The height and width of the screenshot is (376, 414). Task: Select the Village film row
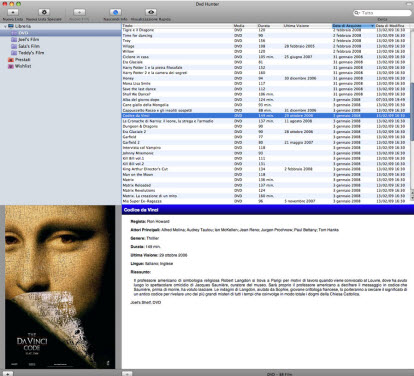coord(266,46)
